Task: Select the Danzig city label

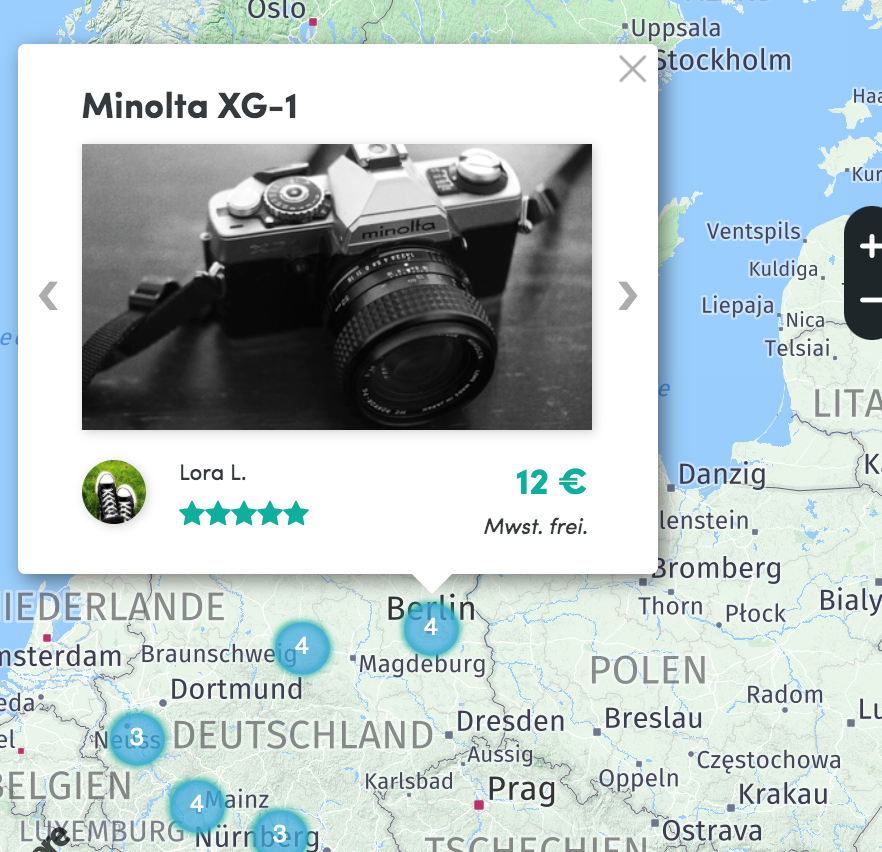Action: click(x=722, y=475)
